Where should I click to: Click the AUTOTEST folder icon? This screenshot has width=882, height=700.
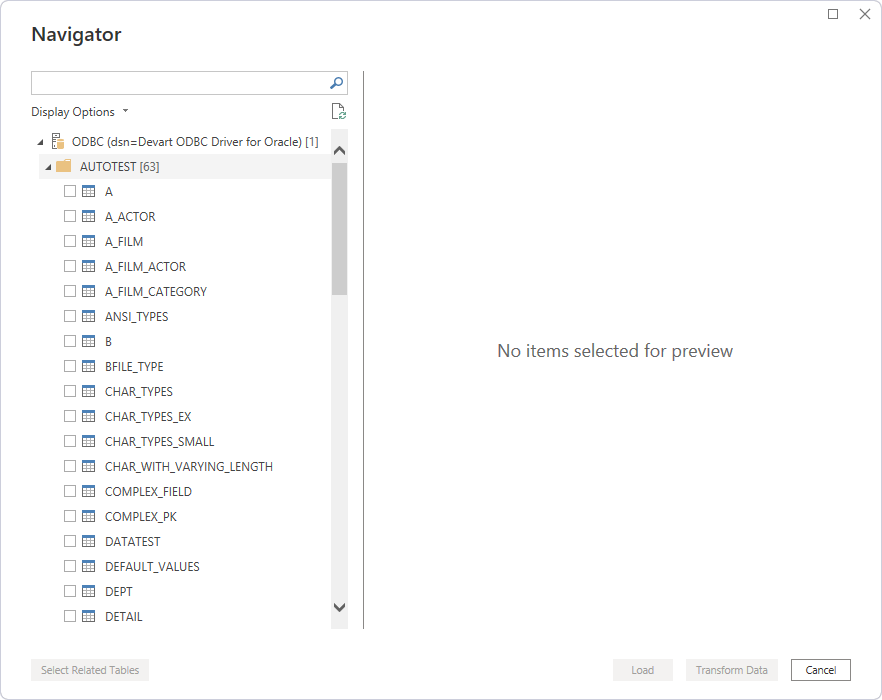click(x=64, y=167)
